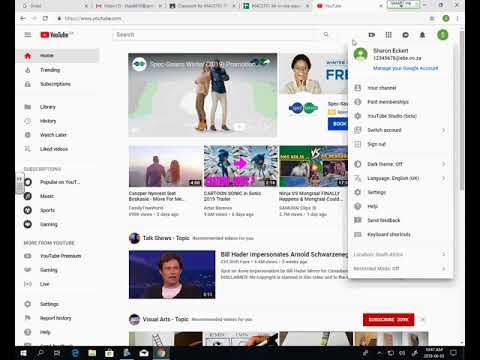Open the YouTube apps grid
Viewport: 480px width, 360px height.
click(x=388, y=35)
